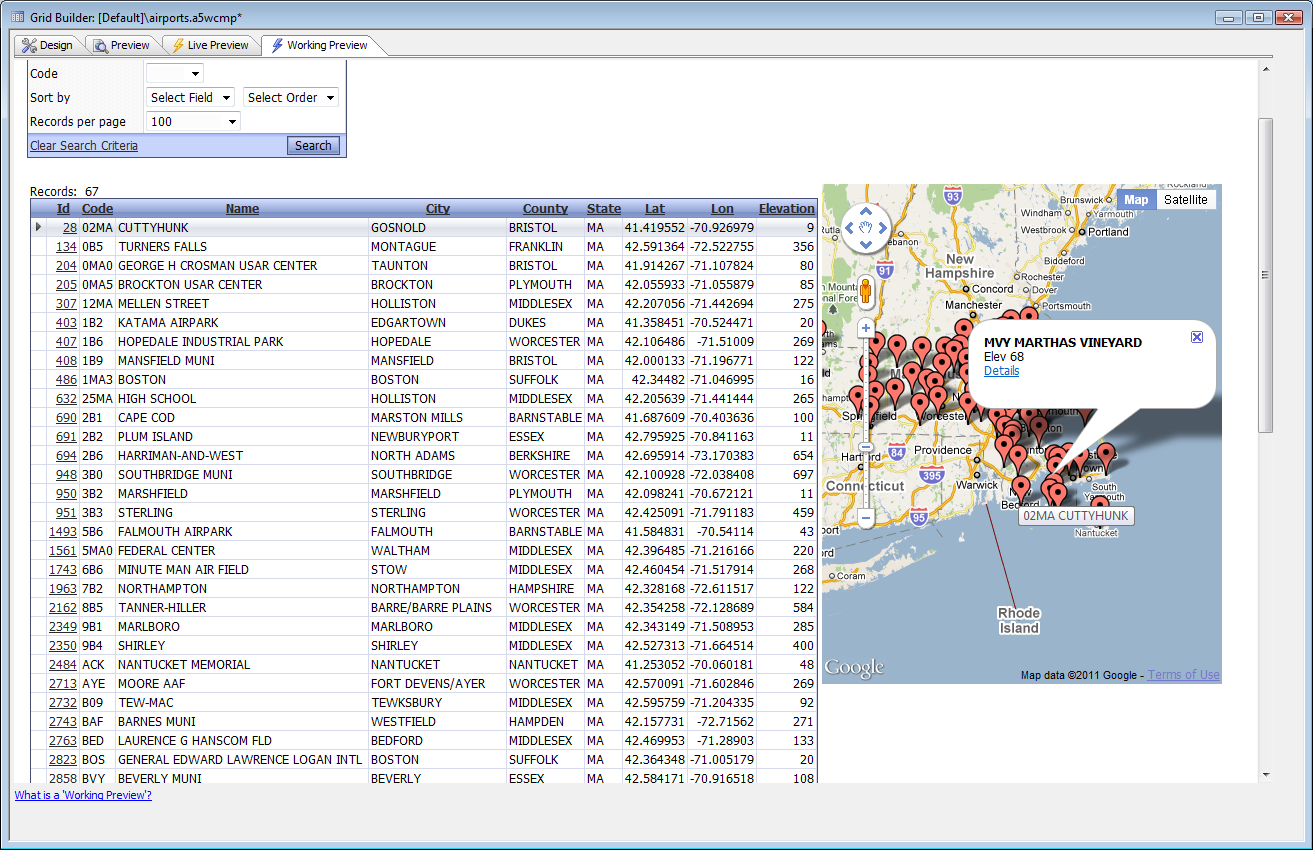The width and height of the screenshot is (1313, 850).
Task: Sort by the Elevation column header
Action: click(786, 209)
